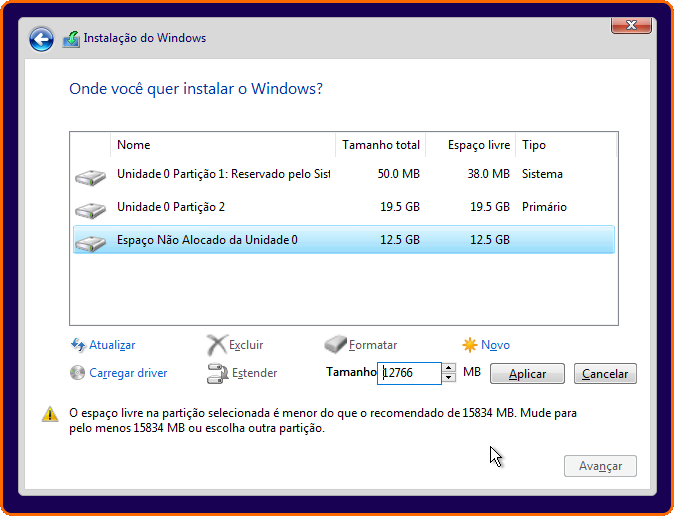
Task: Click the Atualizar refresh arrows icon
Action: click(x=78, y=345)
